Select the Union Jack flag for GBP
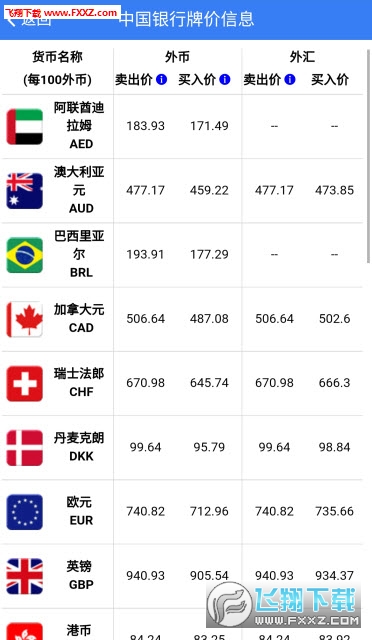 pos(25,576)
